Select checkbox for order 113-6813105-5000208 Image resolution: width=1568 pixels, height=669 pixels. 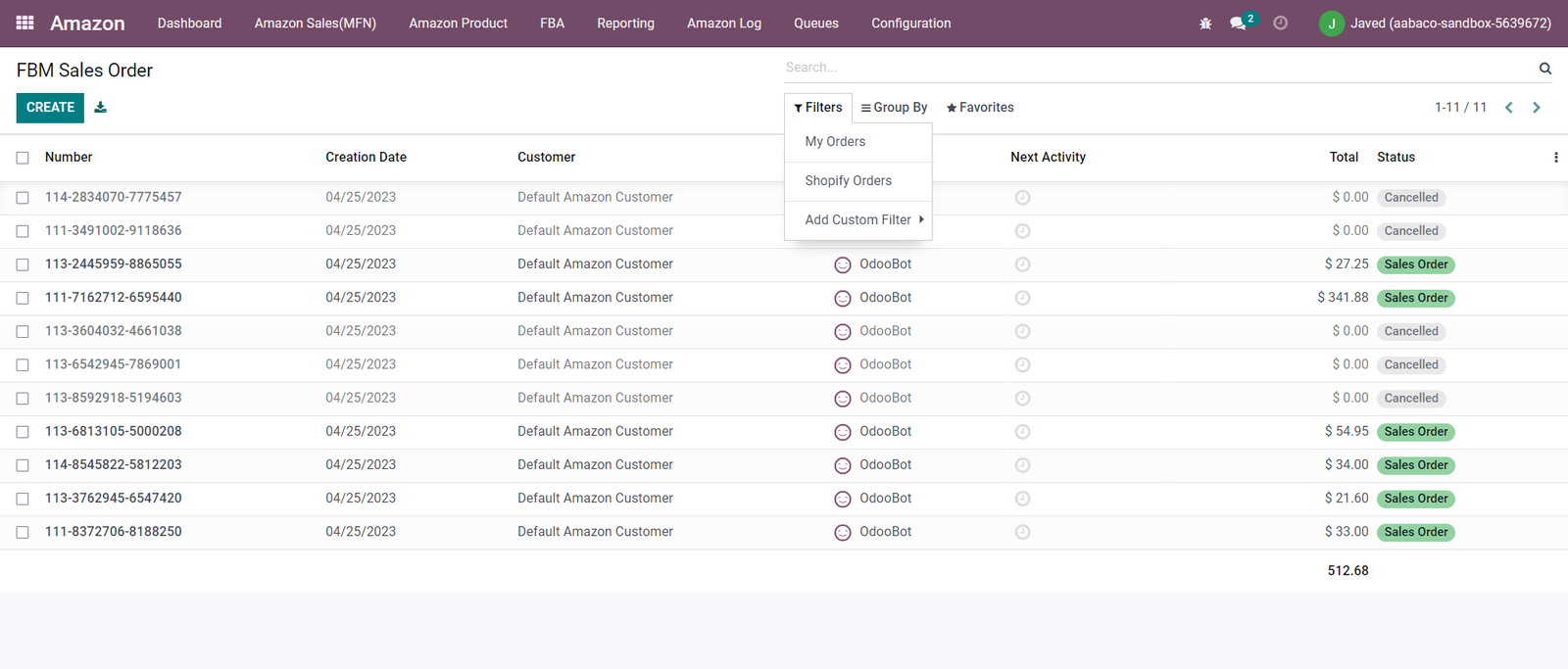tap(23, 432)
